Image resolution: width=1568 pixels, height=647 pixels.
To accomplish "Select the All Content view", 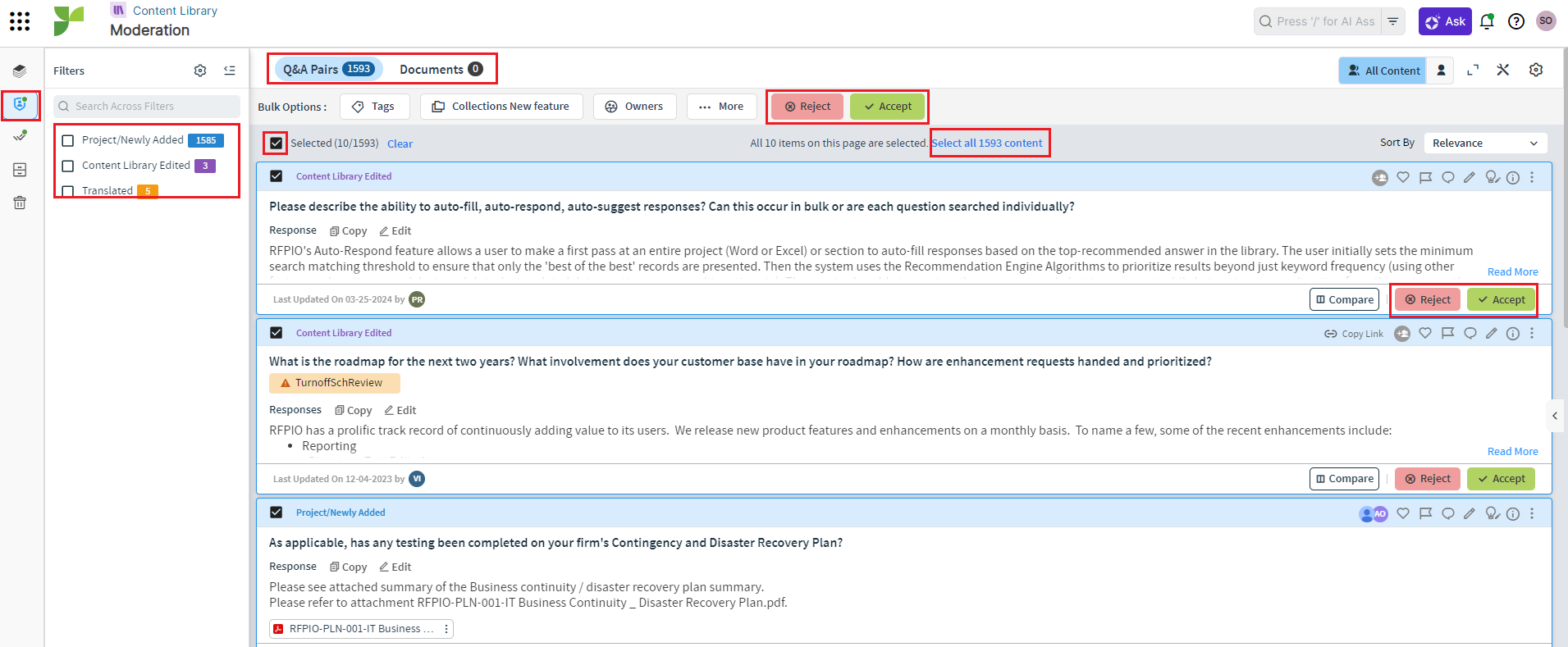I will tap(1383, 71).
